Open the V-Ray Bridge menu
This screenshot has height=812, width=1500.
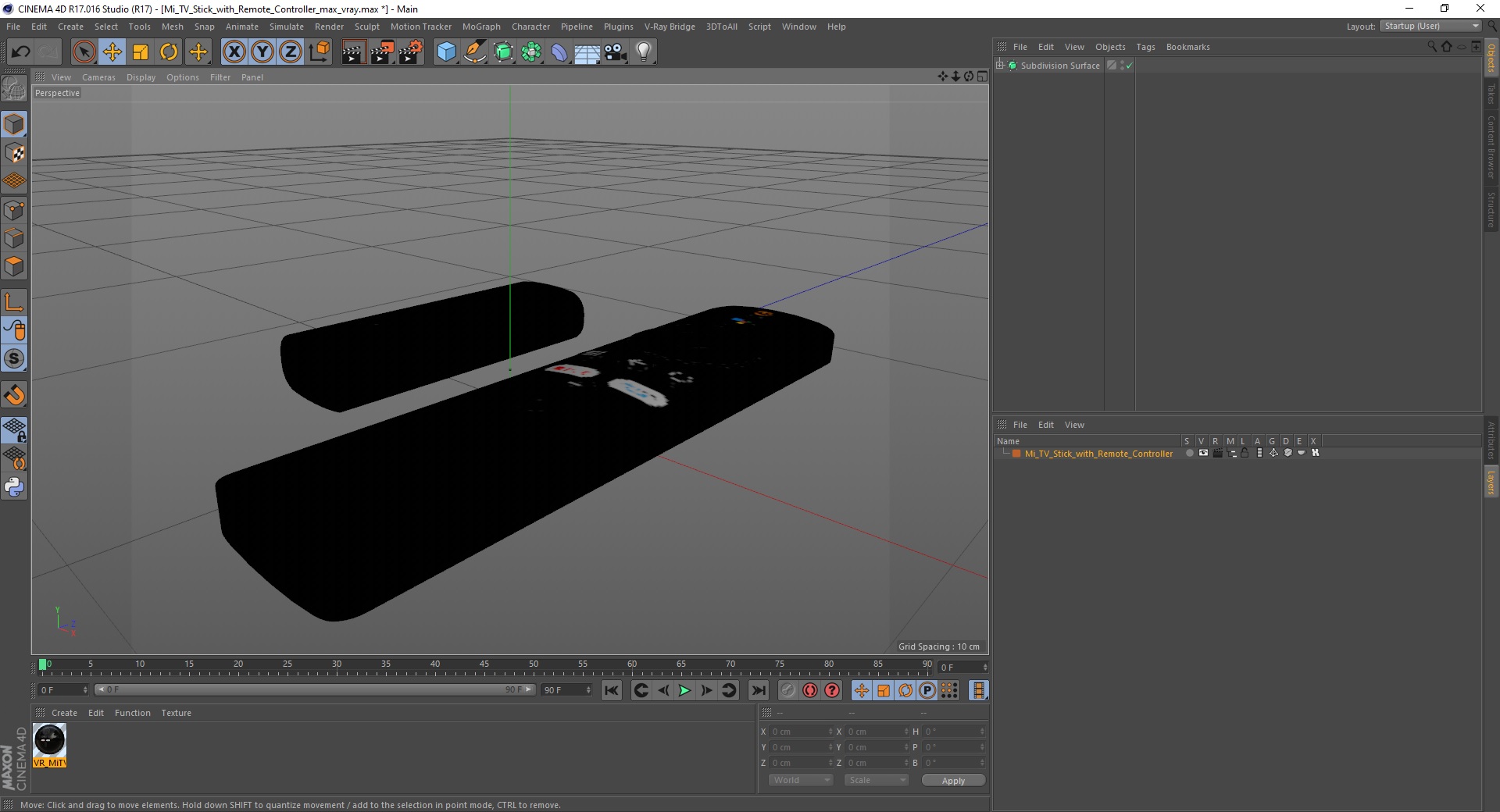(670, 27)
